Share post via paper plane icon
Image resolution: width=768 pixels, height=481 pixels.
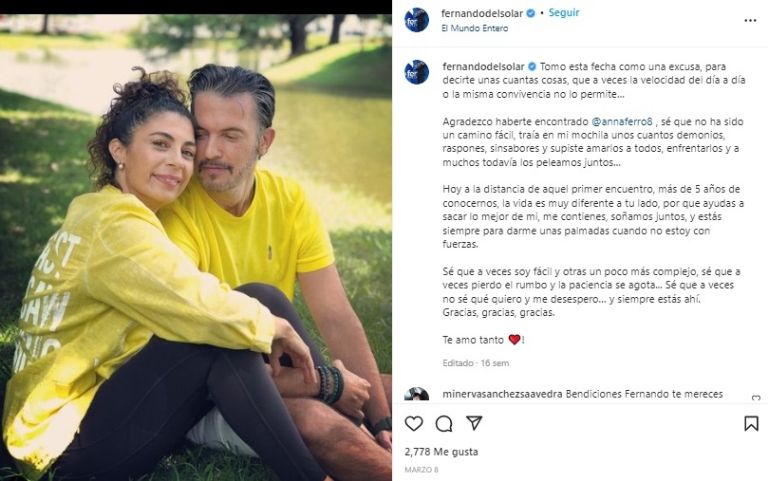point(474,423)
